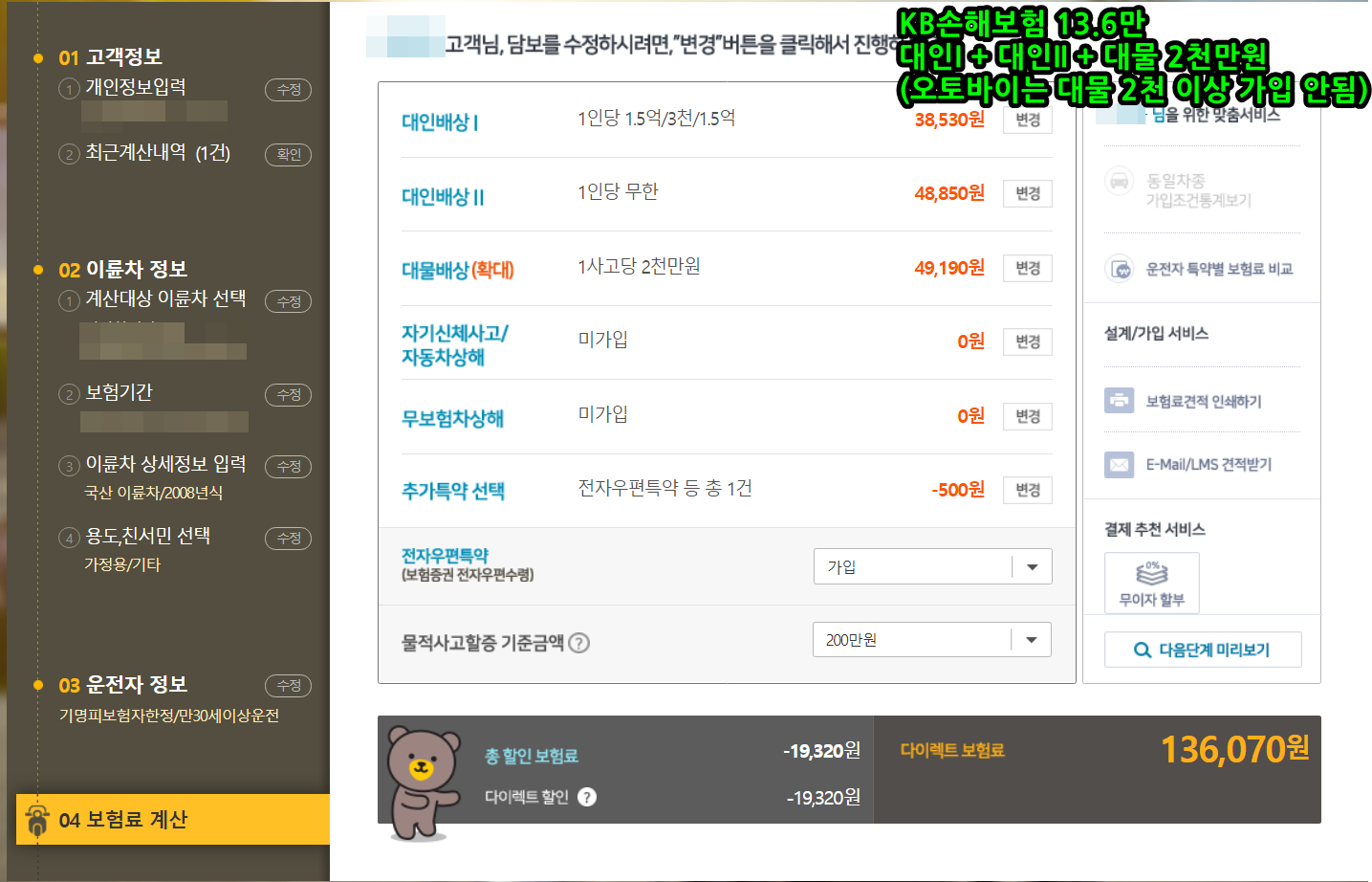Click 변경 for 대인배상 I

pyautogui.click(x=1028, y=120)
